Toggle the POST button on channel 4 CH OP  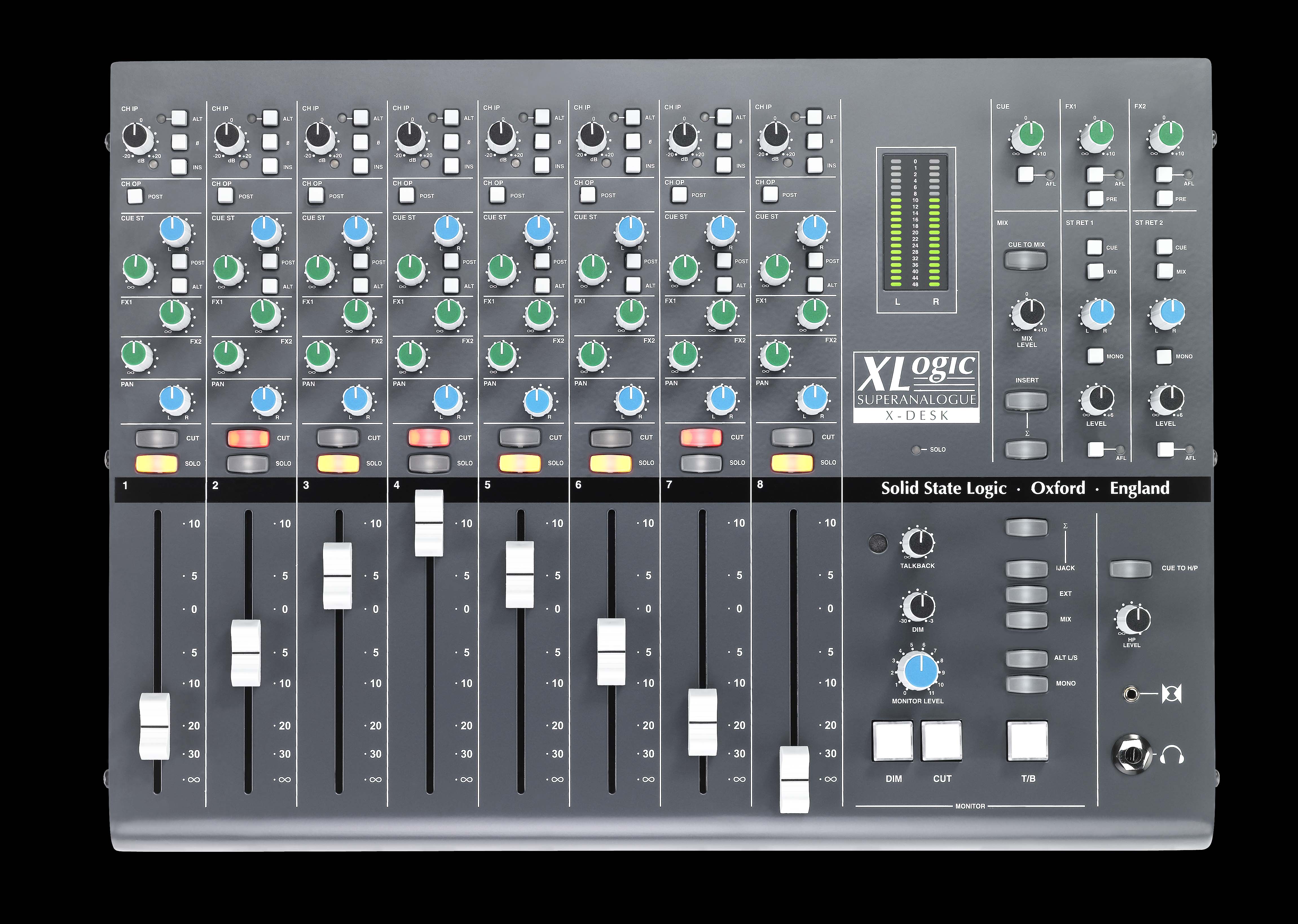[x=407, y=195]
